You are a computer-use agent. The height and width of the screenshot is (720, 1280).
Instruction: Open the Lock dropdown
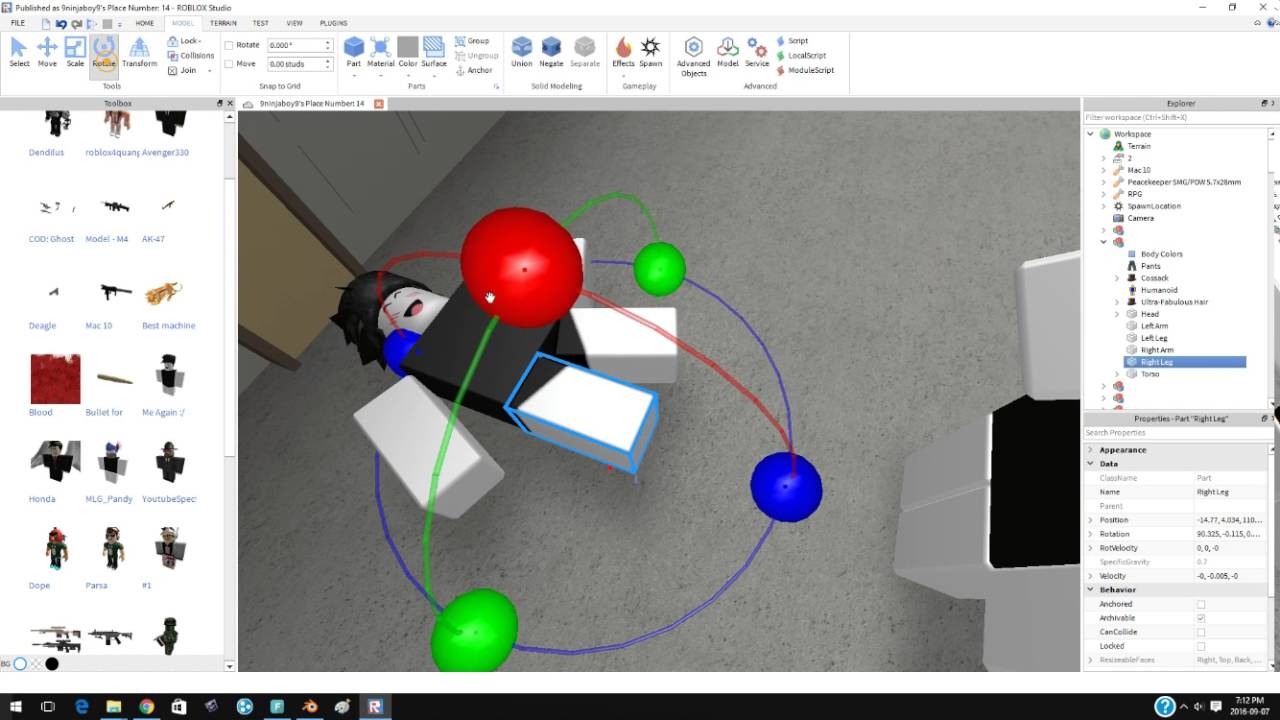point(185,41)
